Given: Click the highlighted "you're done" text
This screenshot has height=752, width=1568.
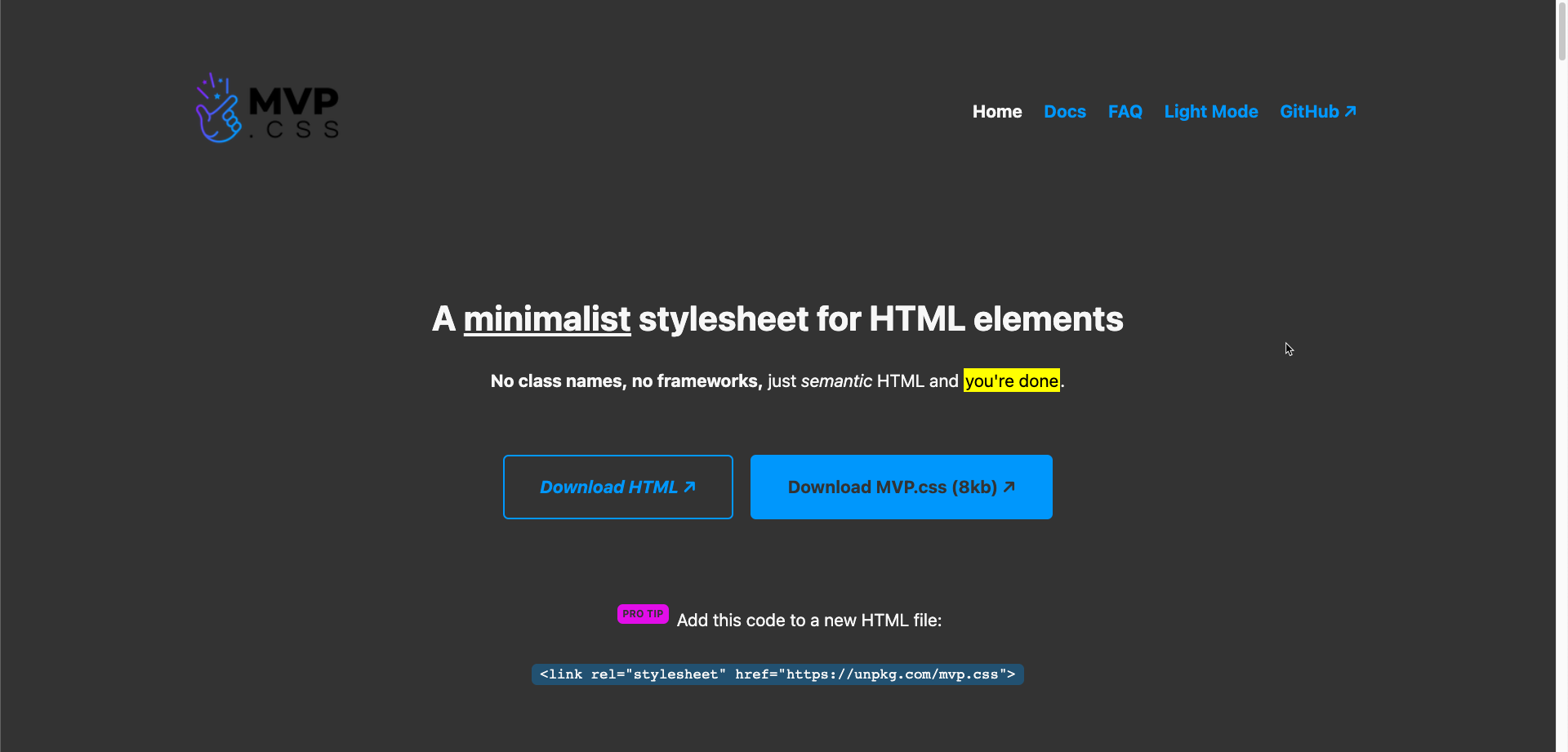Looking at the screenshot, I should (x=1011, y=380).
